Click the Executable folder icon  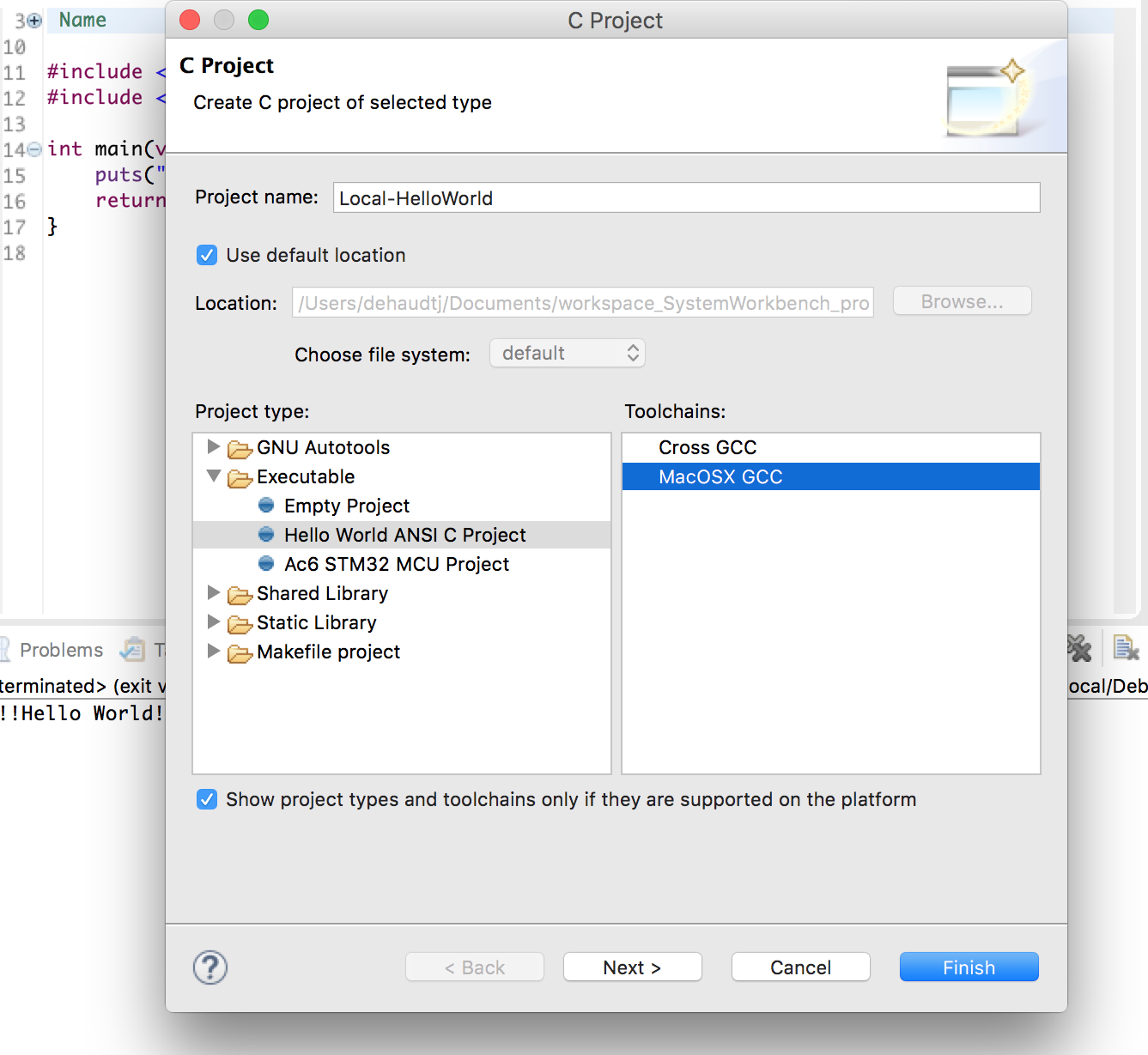tap(240, 478)
